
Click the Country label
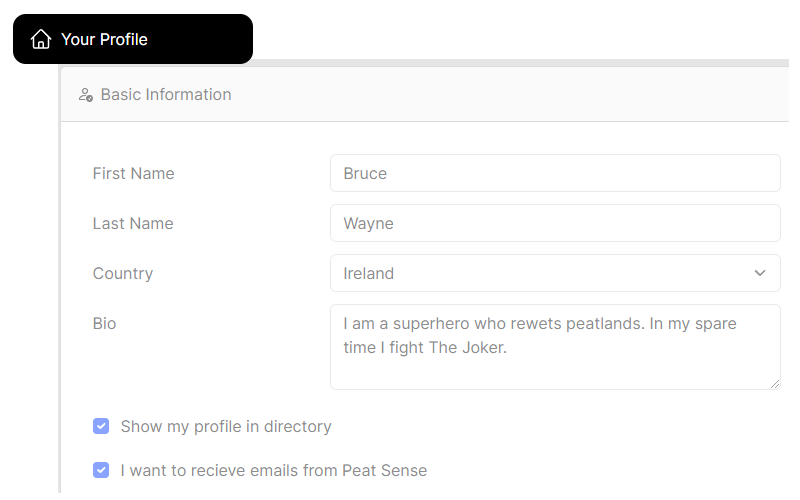[122, 273]
